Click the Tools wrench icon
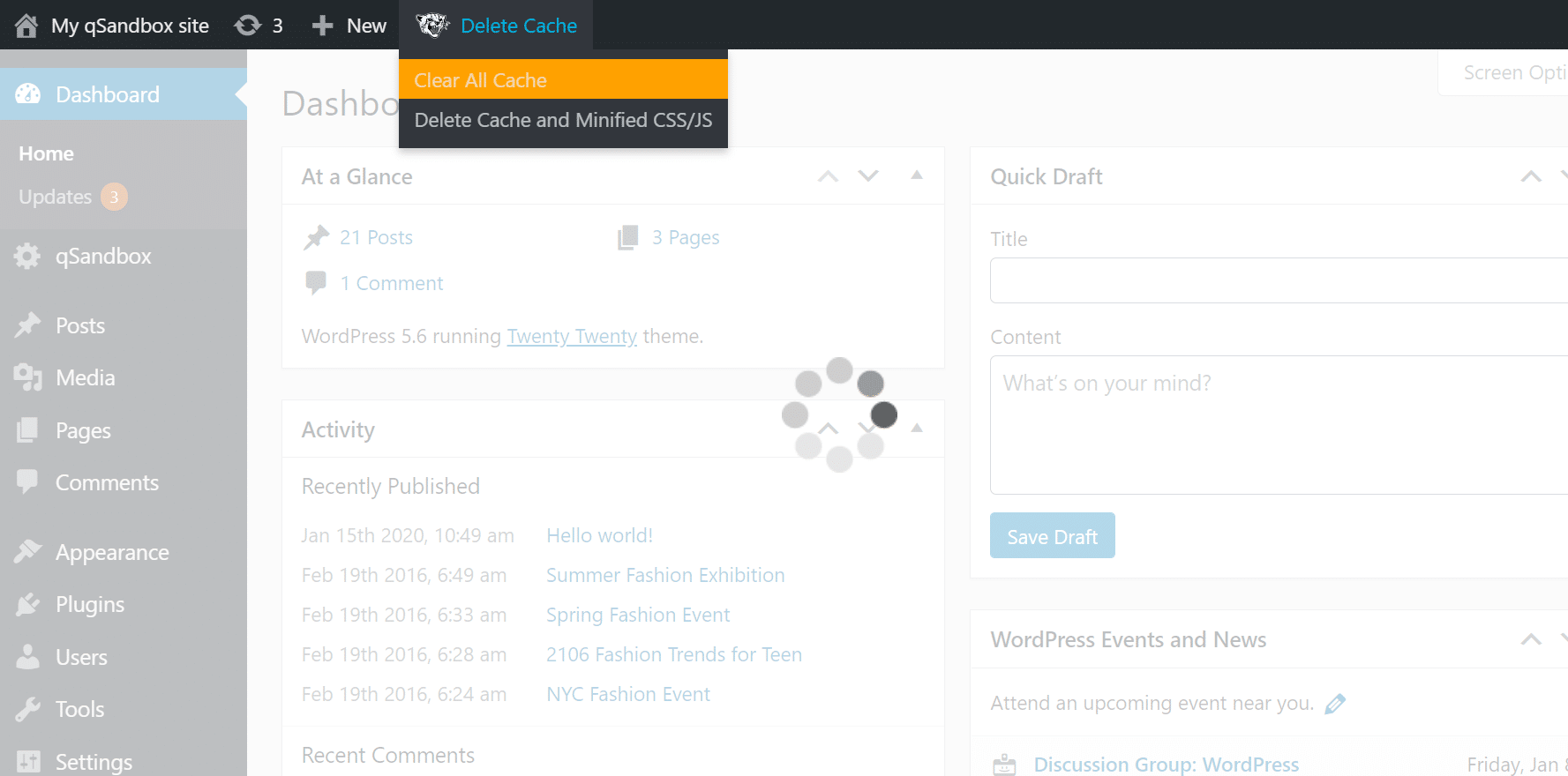 click(x=28, y=709)
